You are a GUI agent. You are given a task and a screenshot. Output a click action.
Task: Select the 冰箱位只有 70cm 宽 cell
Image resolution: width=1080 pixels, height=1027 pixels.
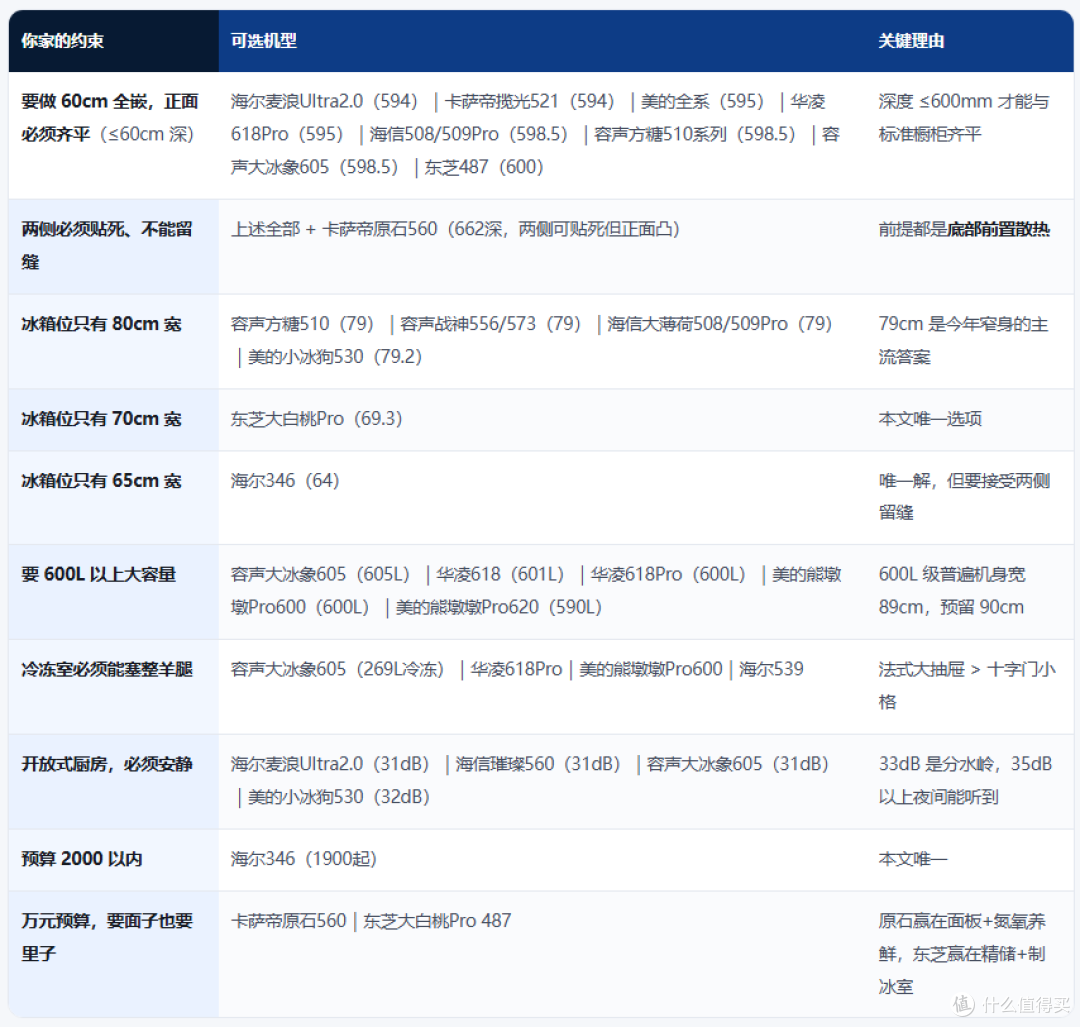[x=114, y=419]
